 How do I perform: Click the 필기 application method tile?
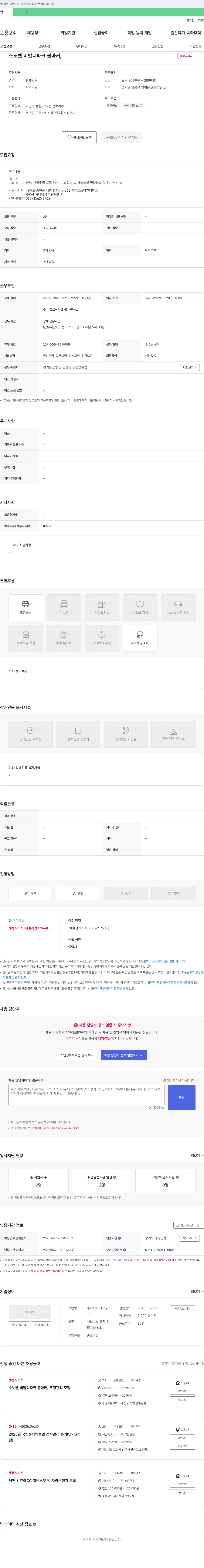click(x=126, y=894)
